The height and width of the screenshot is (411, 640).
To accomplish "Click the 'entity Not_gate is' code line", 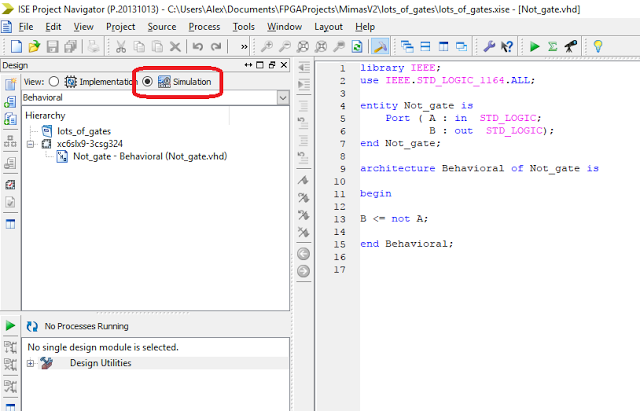I will (416, 106).
